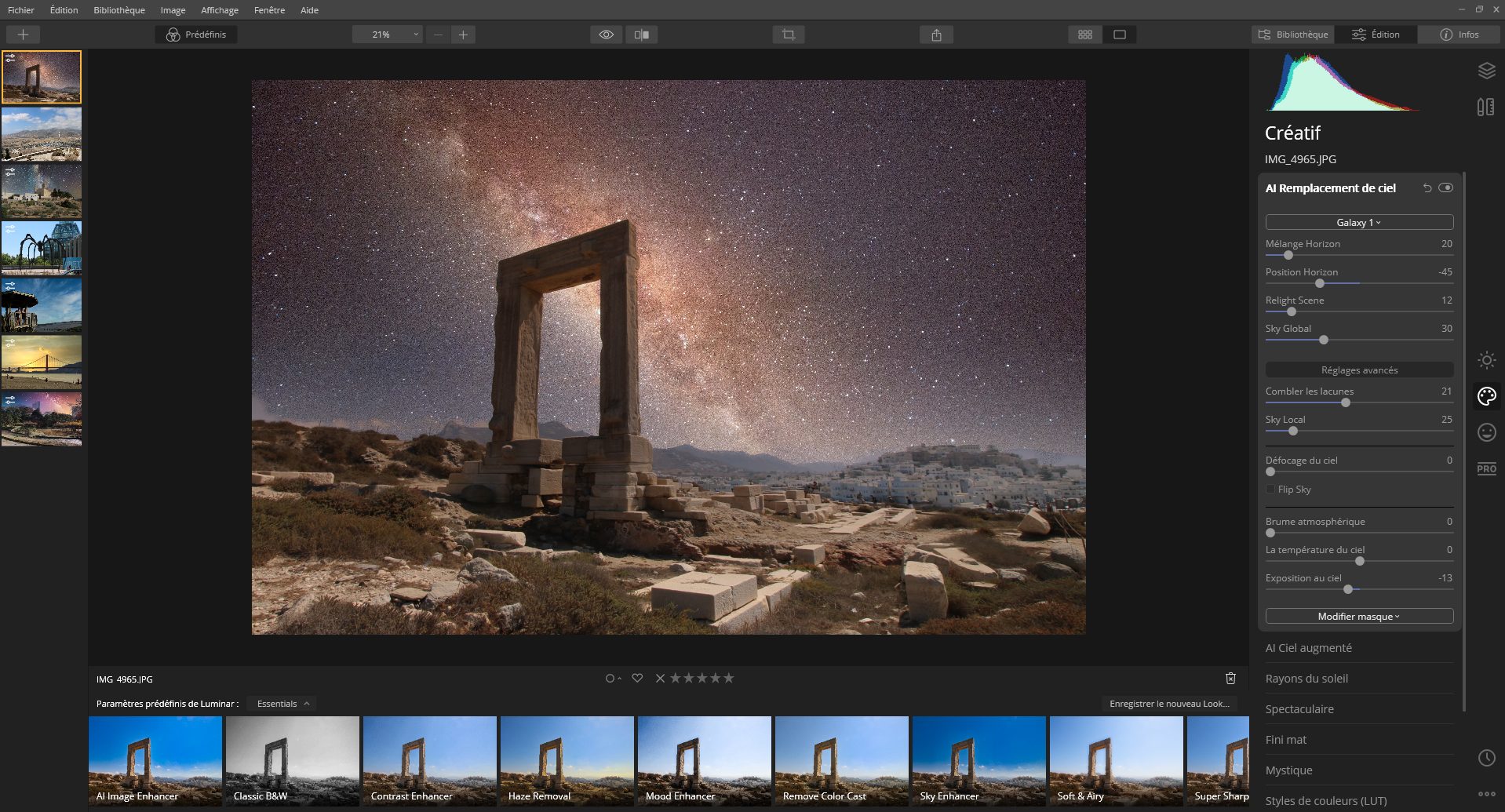Open Portrait tools with smiley icon
The width and height of the screenshot is (1505, 812).
coord(1486,432)
